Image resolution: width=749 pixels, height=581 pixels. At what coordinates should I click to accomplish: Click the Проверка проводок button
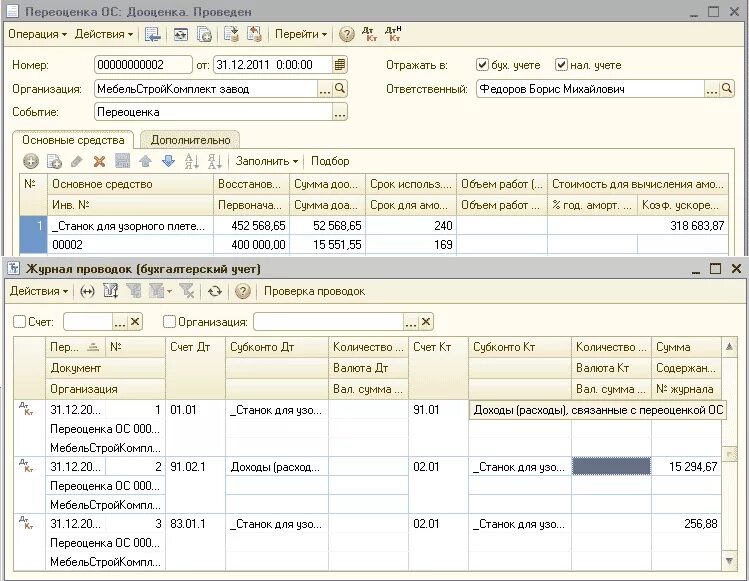point(314,291)
